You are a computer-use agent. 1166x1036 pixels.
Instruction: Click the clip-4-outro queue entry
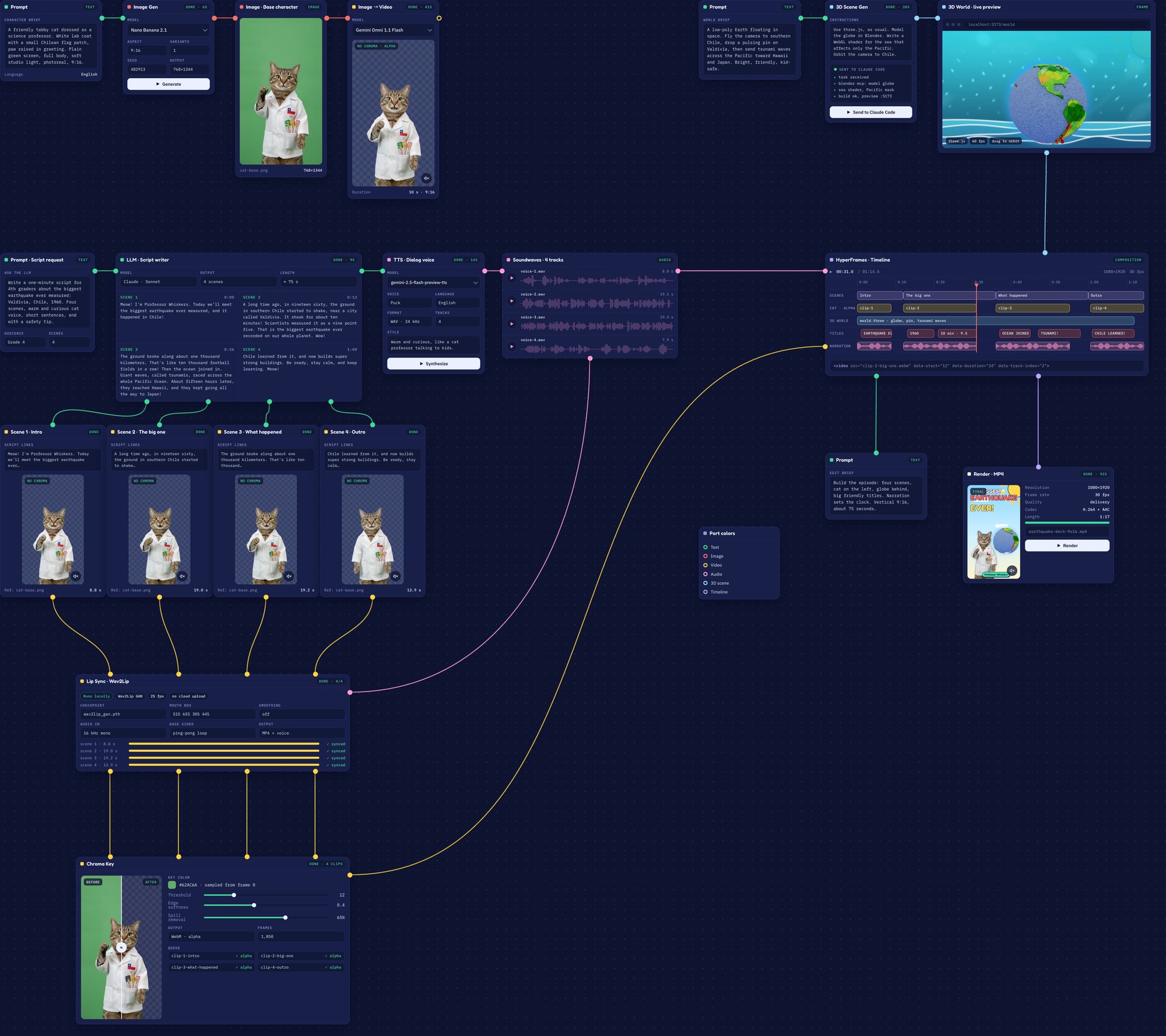pos(301,967)
